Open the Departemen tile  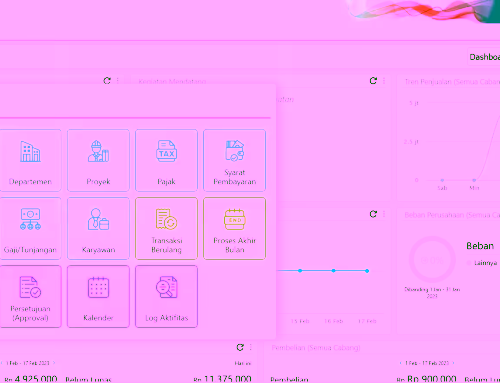click(30, 160)
